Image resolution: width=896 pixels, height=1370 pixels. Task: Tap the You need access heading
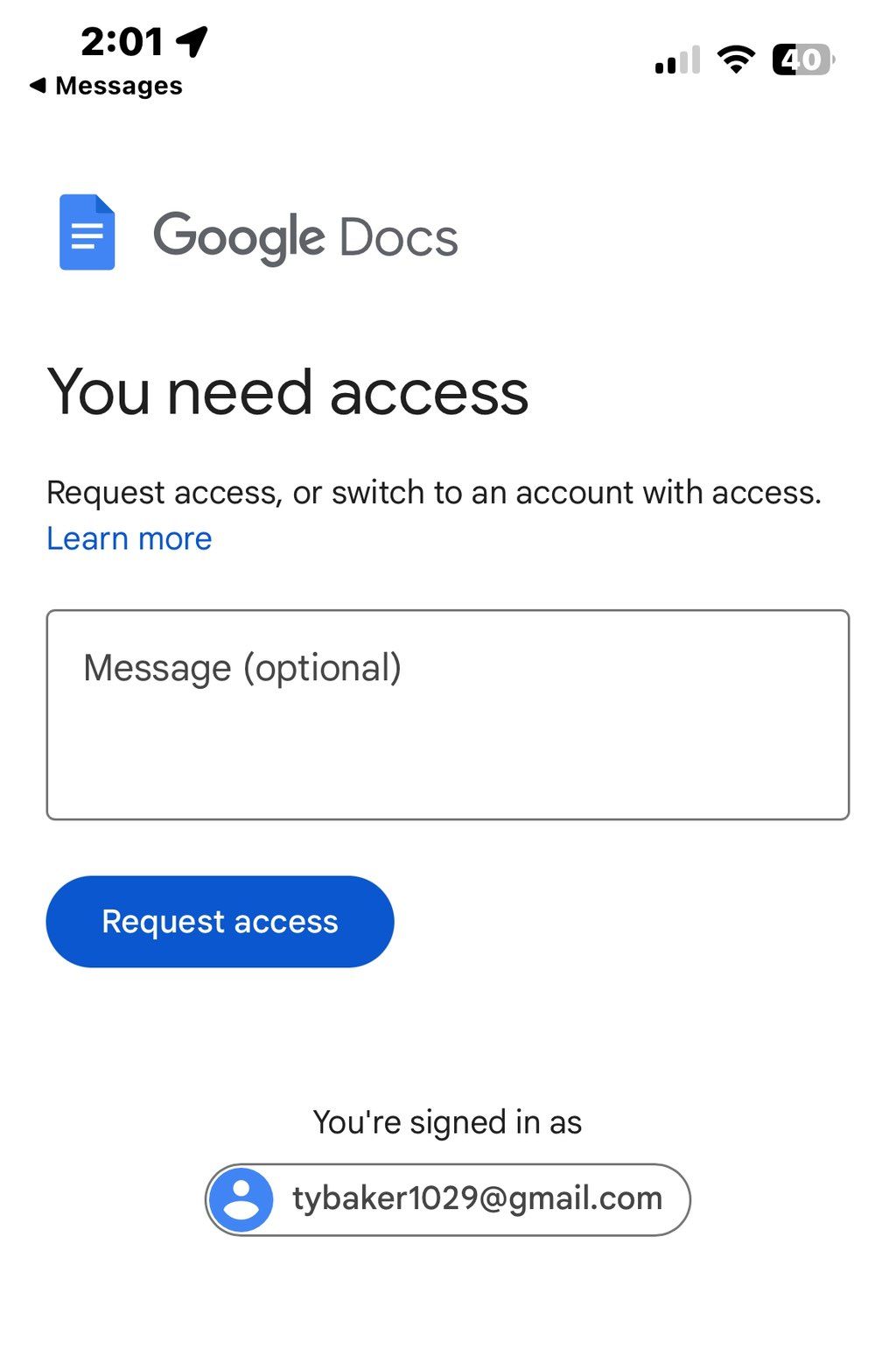click(x=288, y=392)
